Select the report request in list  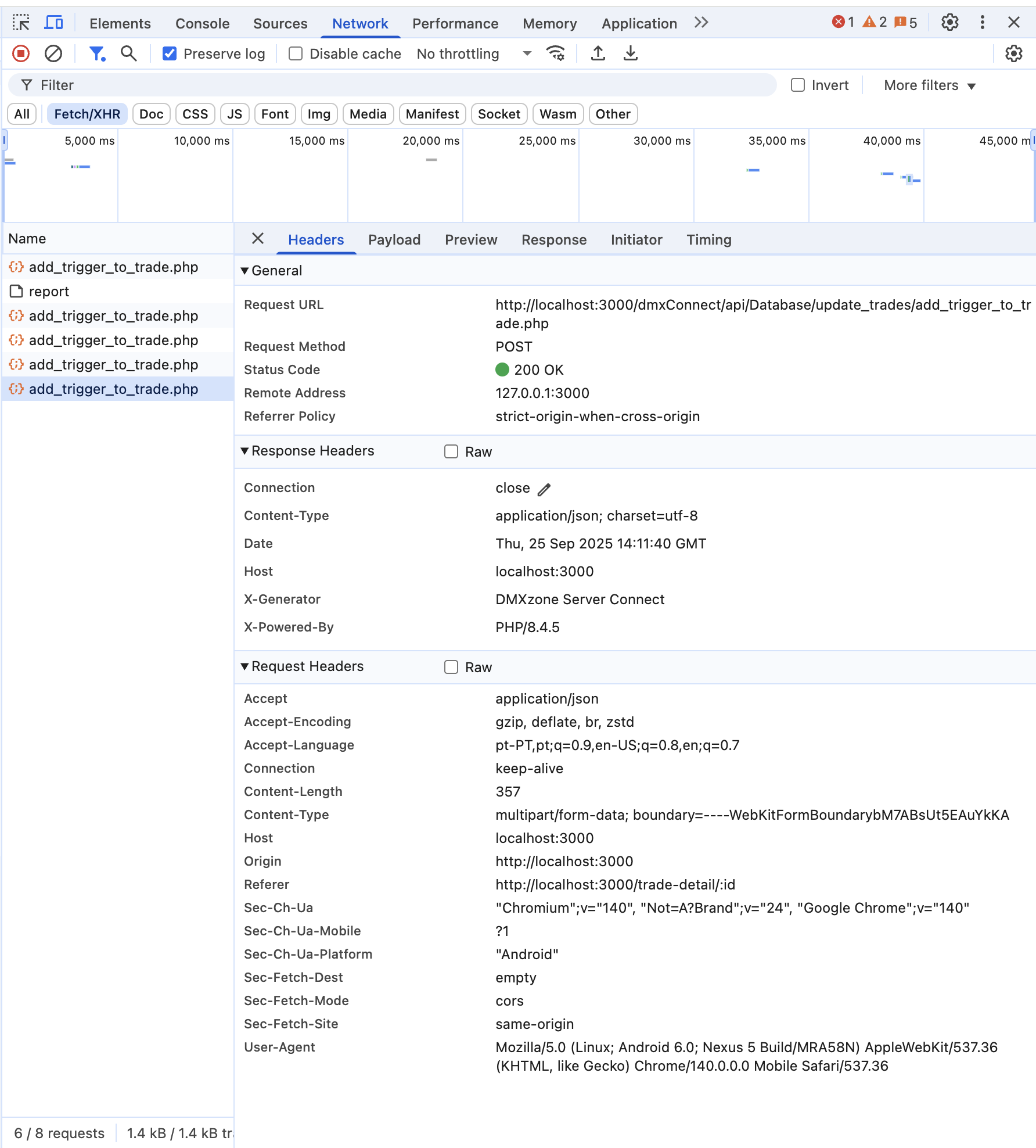49,292
